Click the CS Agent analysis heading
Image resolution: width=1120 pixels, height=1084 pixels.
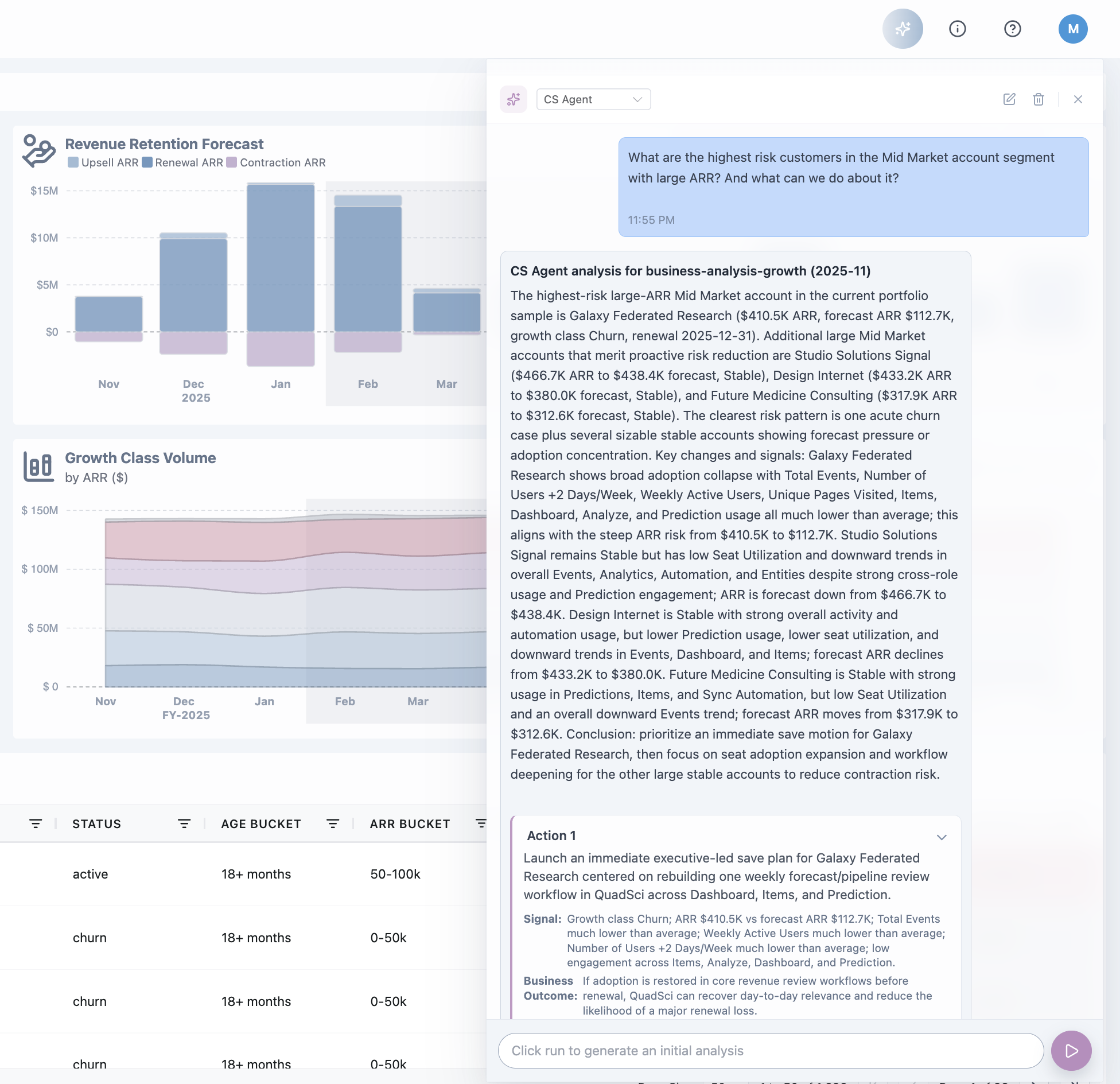[691, 271]
